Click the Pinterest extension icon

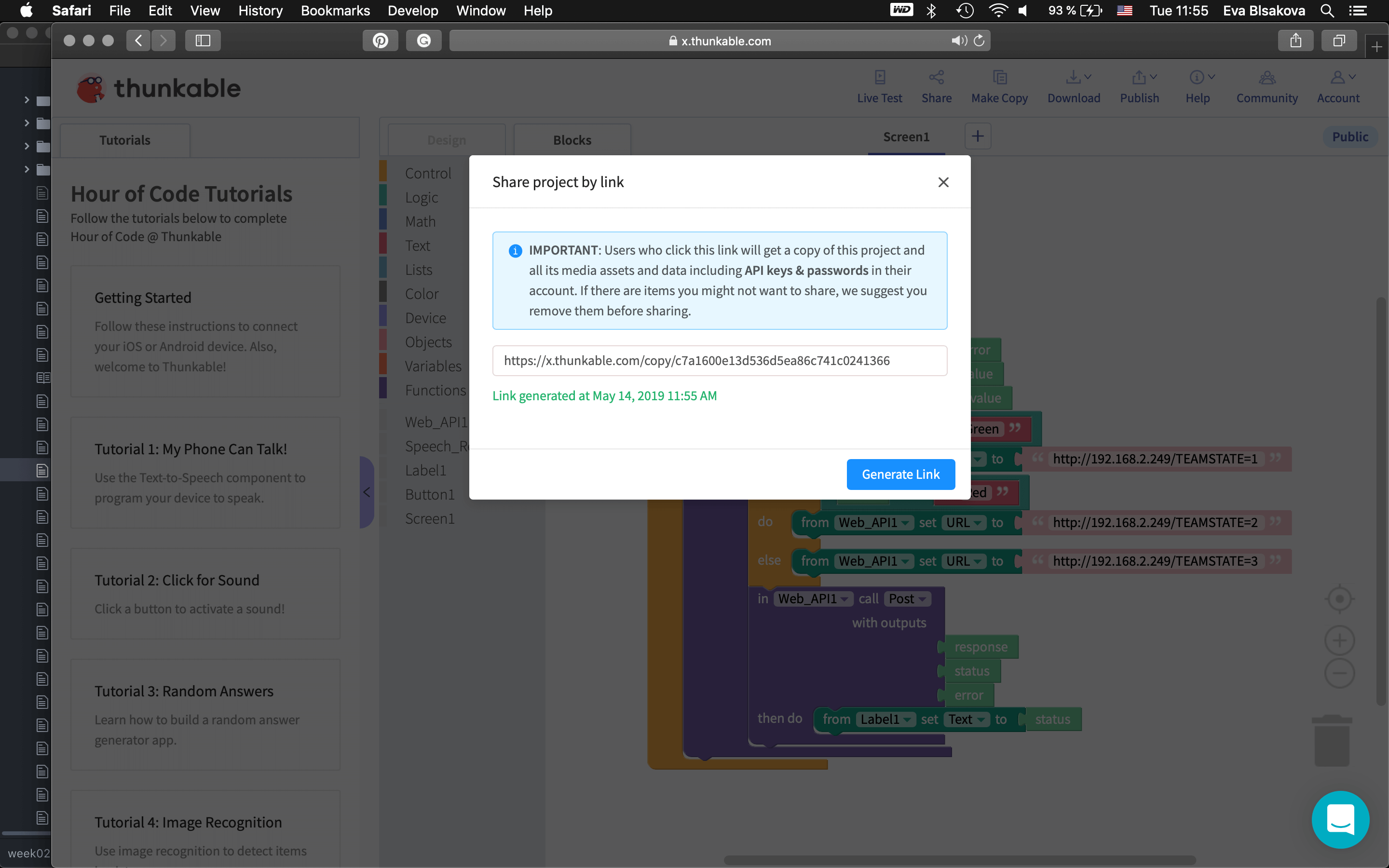click(x=381, y=41)
